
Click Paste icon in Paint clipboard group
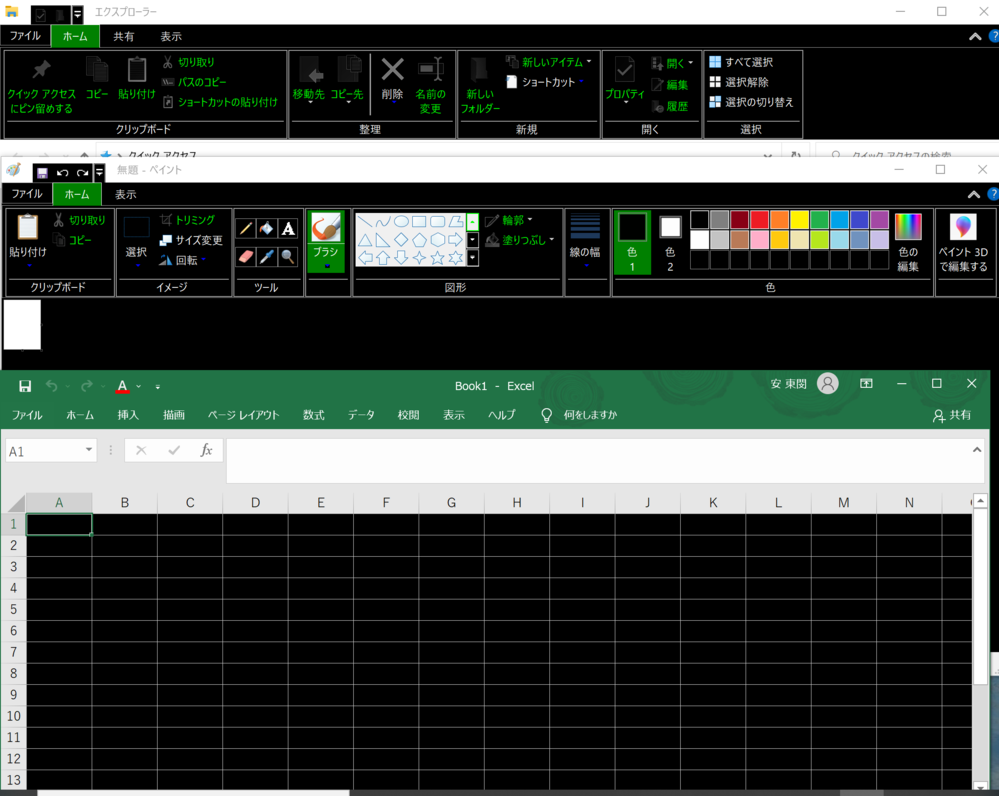(27, 228)
